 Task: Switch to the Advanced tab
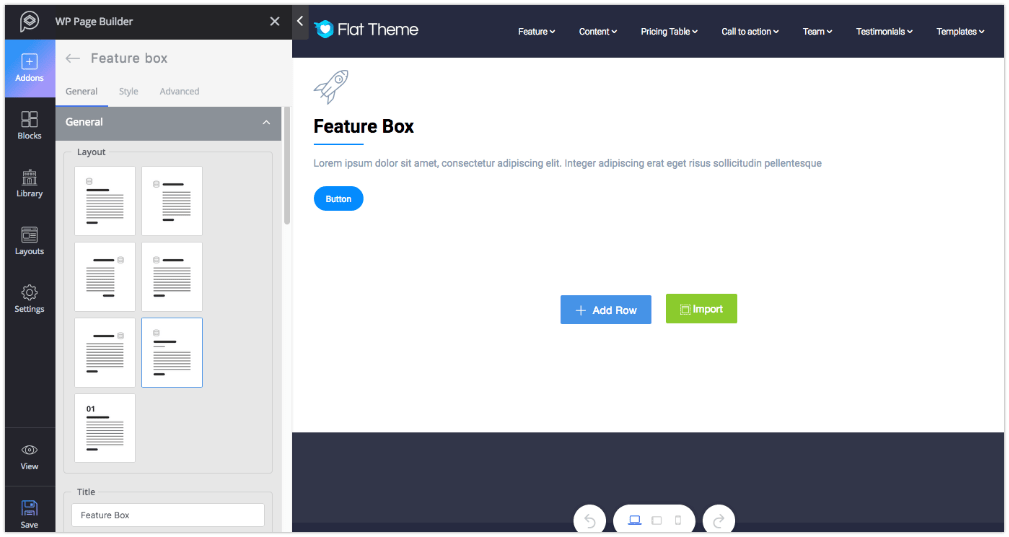click(180, 91)
